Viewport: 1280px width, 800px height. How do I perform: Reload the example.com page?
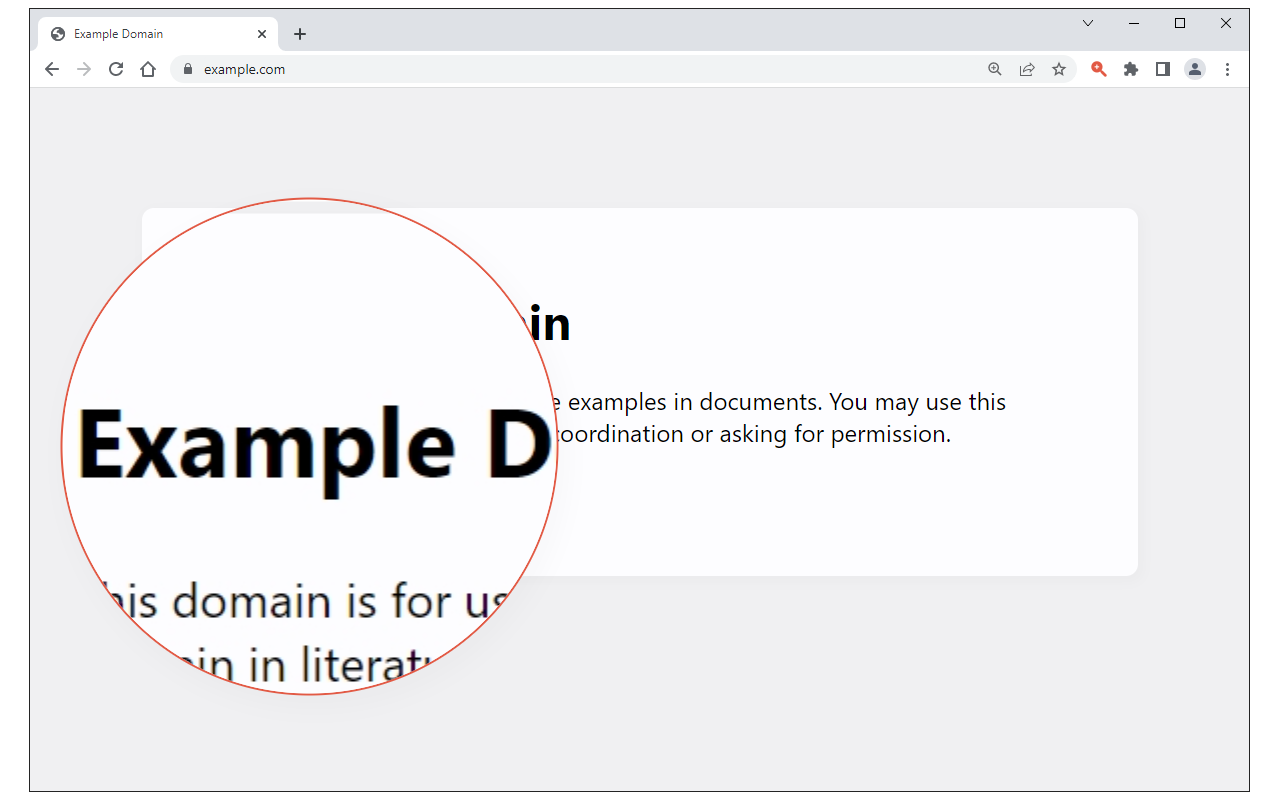click(116, 69)
